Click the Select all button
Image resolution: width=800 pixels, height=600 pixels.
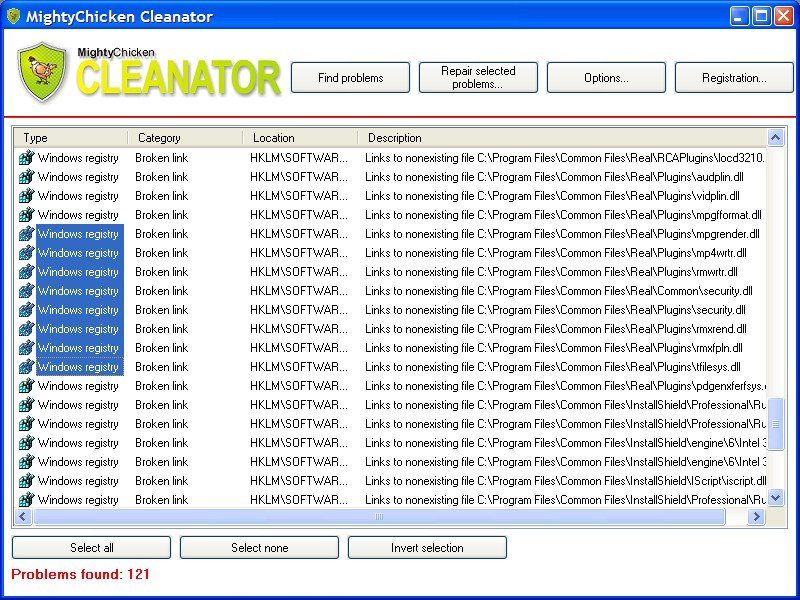tap(91, 547)
